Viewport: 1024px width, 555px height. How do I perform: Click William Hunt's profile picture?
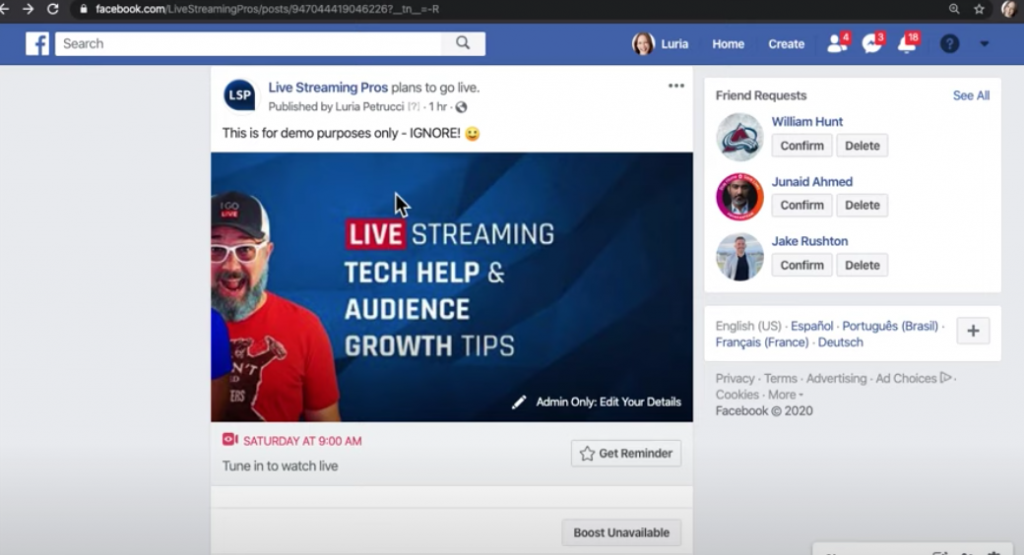739,137
